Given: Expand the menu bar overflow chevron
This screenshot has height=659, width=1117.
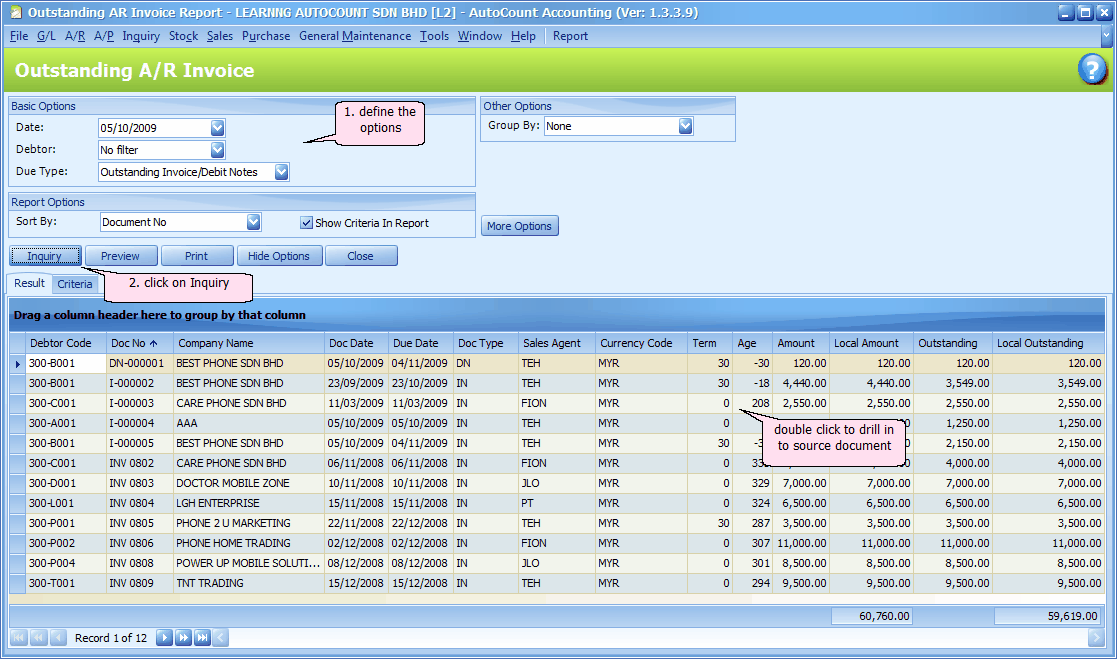Looking at the screenshot, I should (x=1107, y=36).
